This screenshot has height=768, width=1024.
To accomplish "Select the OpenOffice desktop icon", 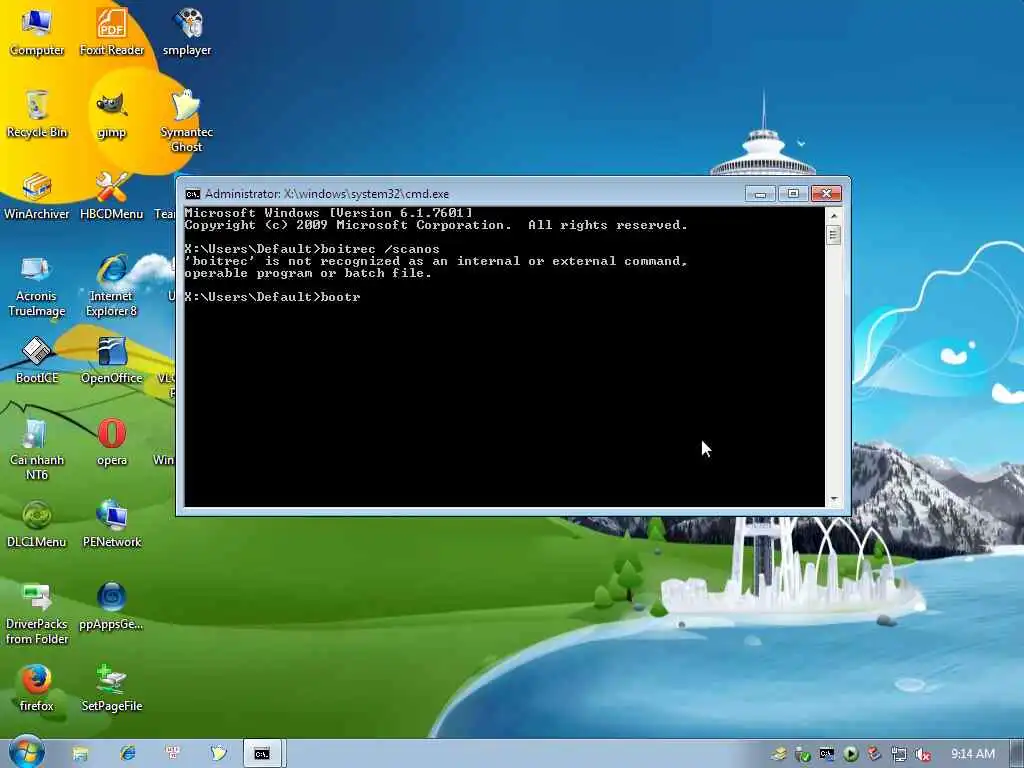I will (x=112, y=360).
